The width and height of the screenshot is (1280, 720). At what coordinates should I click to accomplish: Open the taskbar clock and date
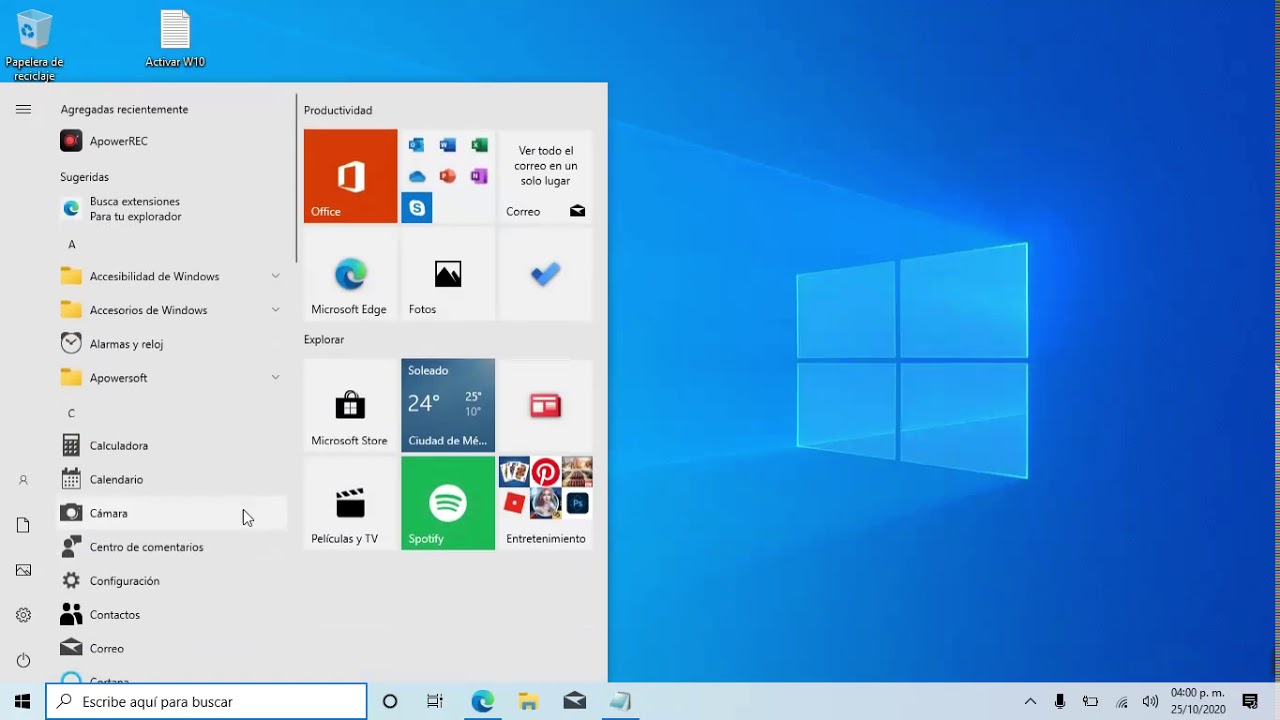point(1198,701)
